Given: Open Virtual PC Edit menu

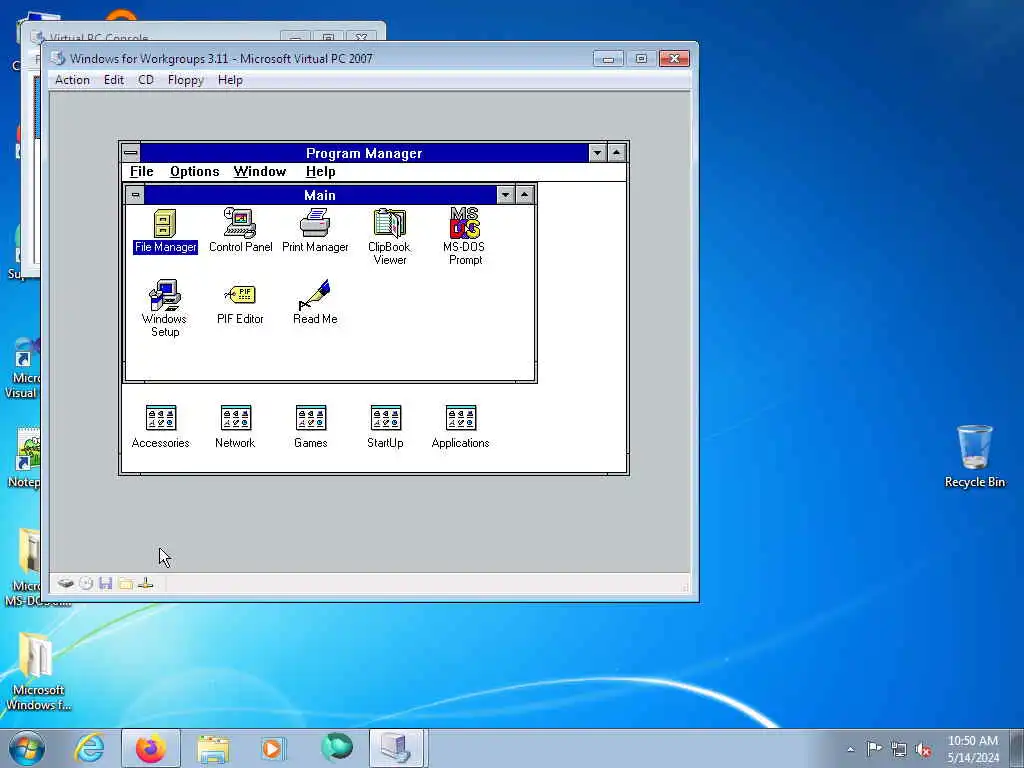Looking at the screenshot, I should click(114, 80).
